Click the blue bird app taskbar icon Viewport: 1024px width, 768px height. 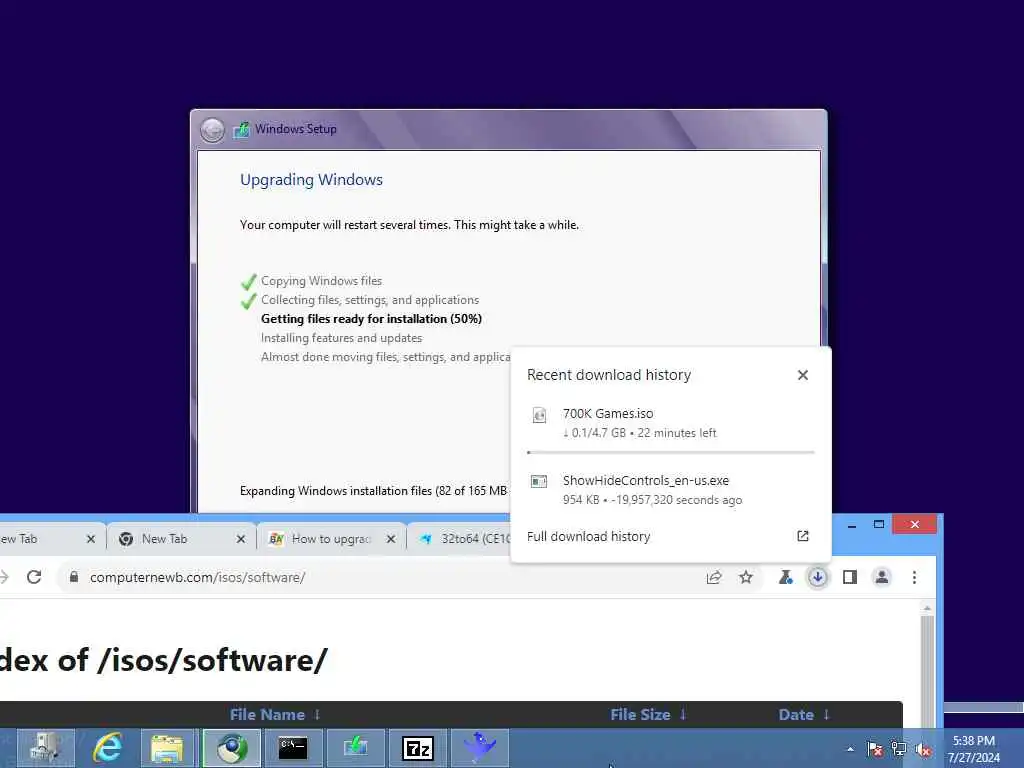point(480,748)
